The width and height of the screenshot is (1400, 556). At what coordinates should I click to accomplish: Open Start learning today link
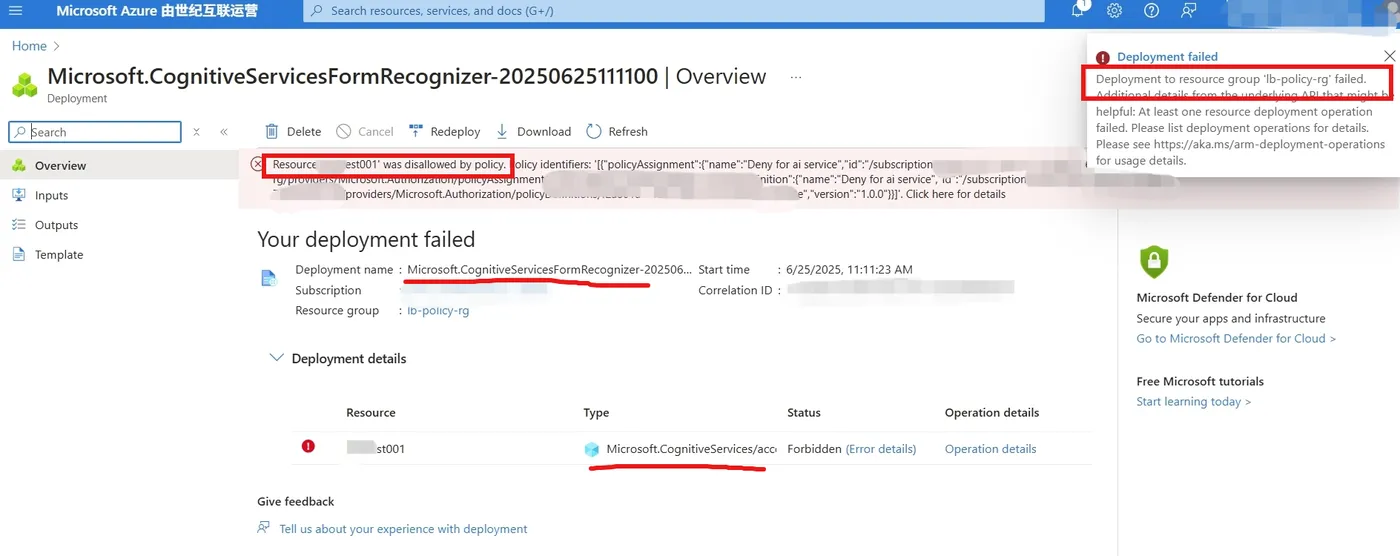point(1194,402)
